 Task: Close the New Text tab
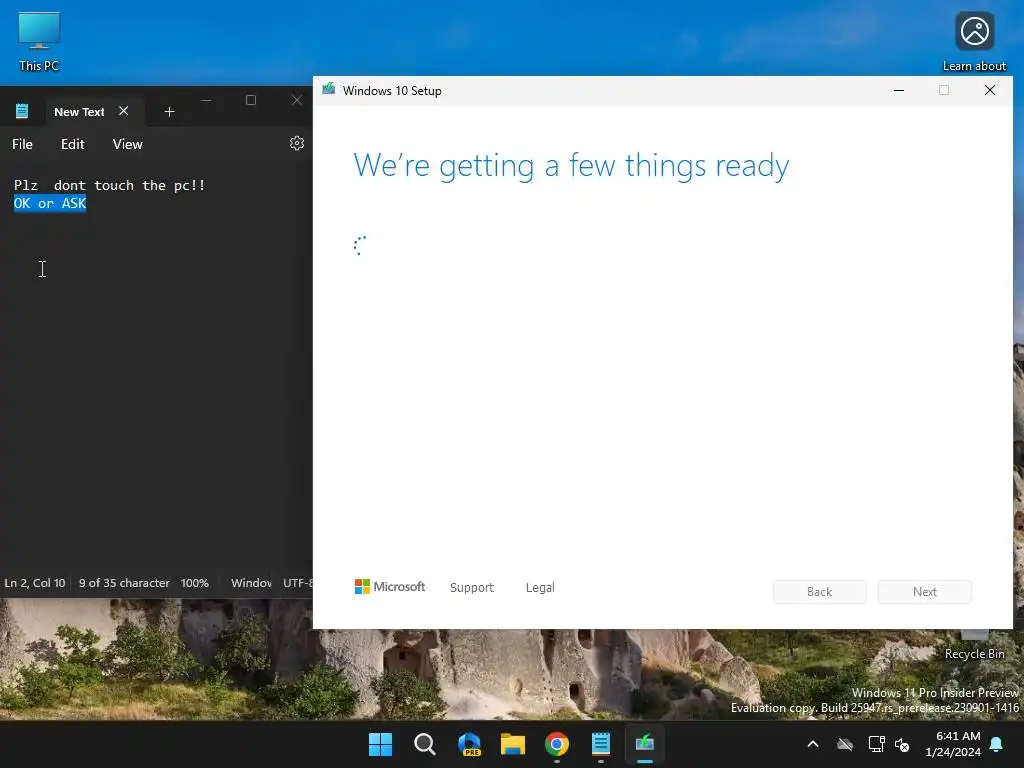(123, 111)
